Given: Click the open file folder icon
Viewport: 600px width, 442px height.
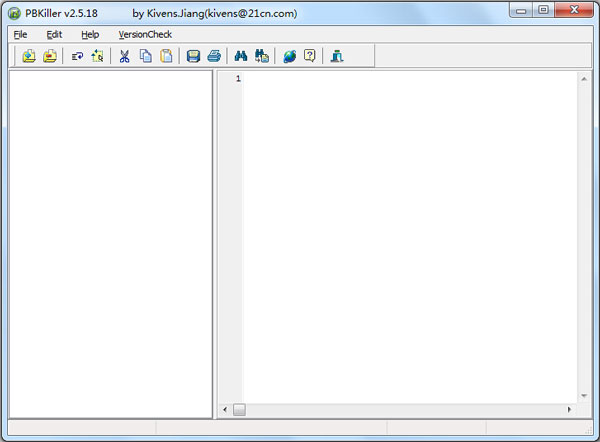Looking at the screenshot, I should [29, 56].
